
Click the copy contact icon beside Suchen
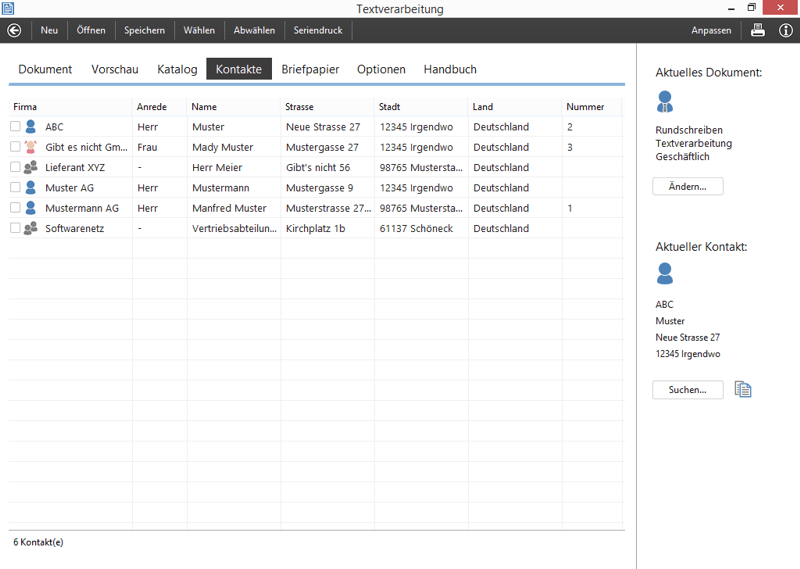click(742, 389)
